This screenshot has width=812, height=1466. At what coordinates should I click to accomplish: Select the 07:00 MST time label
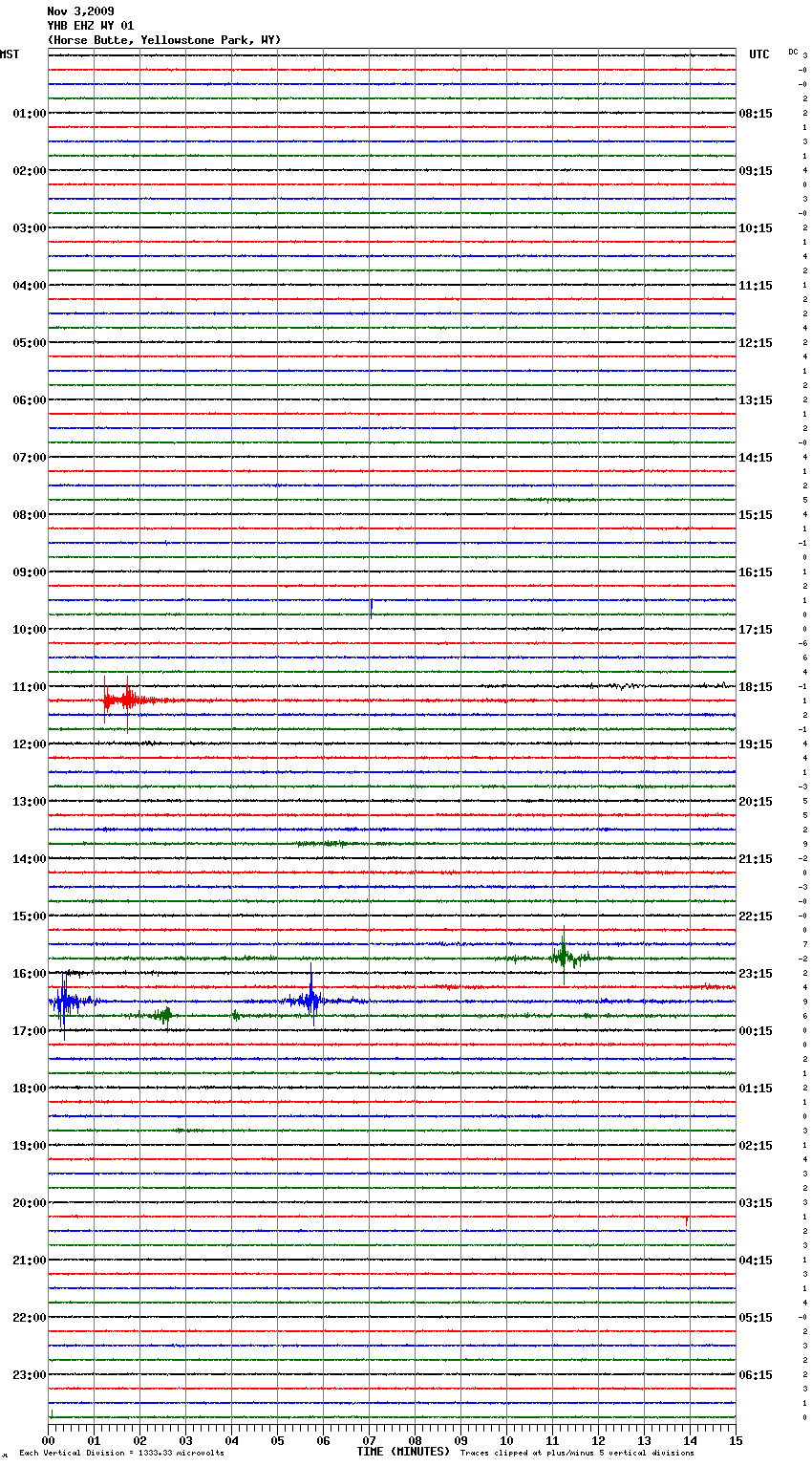coord(29,458)
